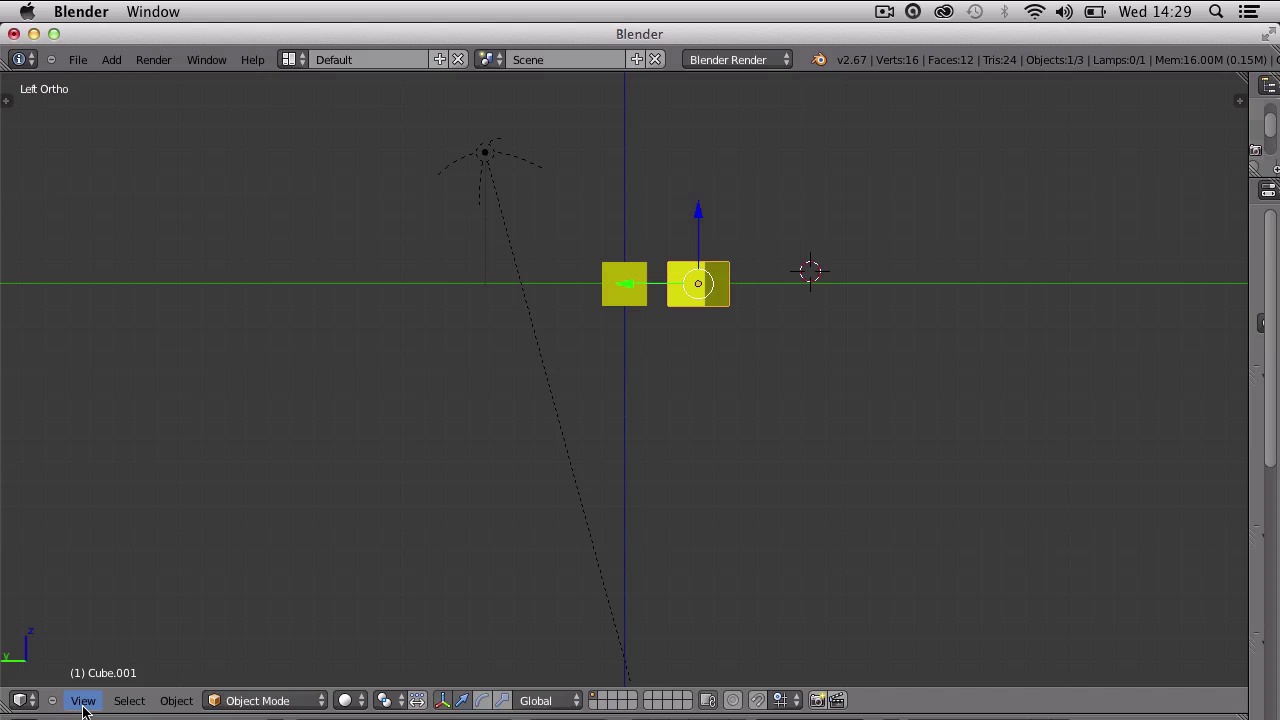Open the Window menu in Blender header
The image size is (1280, 720).
coord(206,60)
